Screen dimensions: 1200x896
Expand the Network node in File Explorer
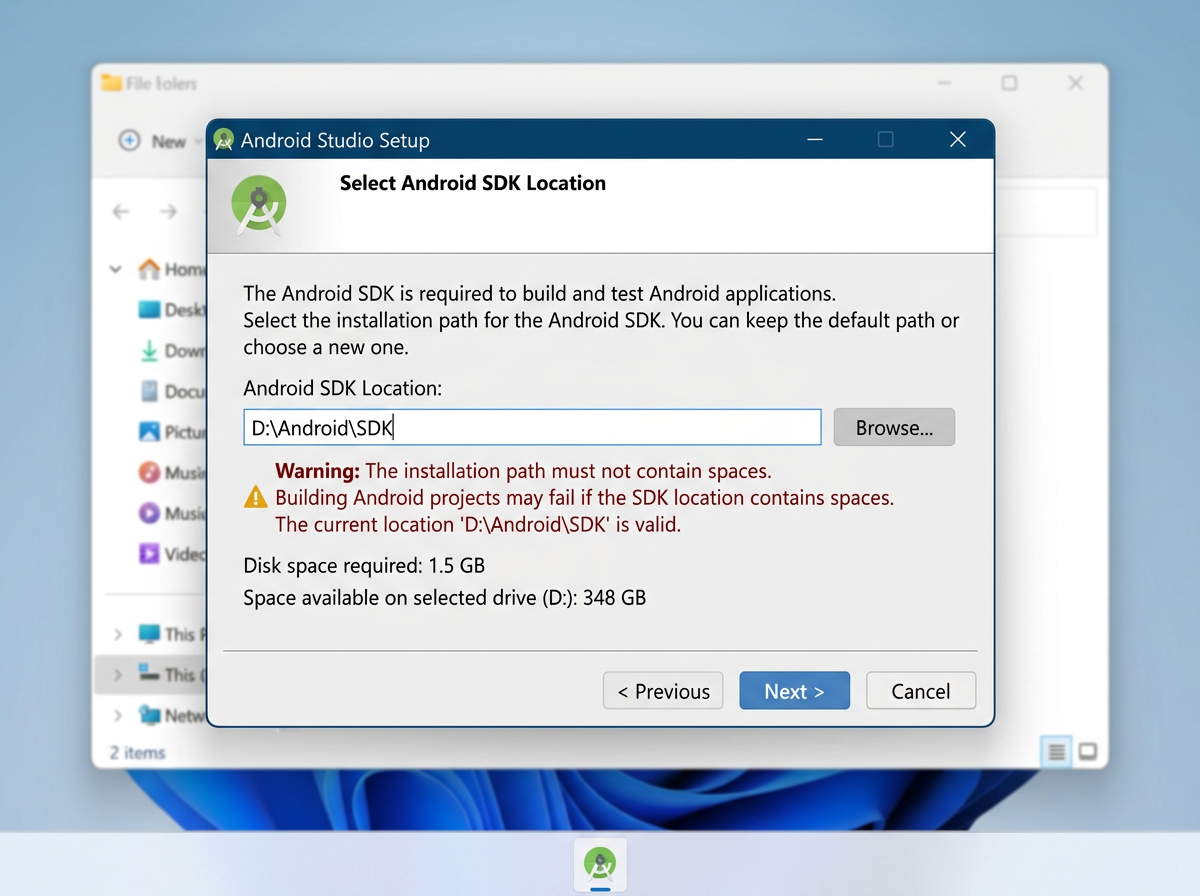point(118,715)
